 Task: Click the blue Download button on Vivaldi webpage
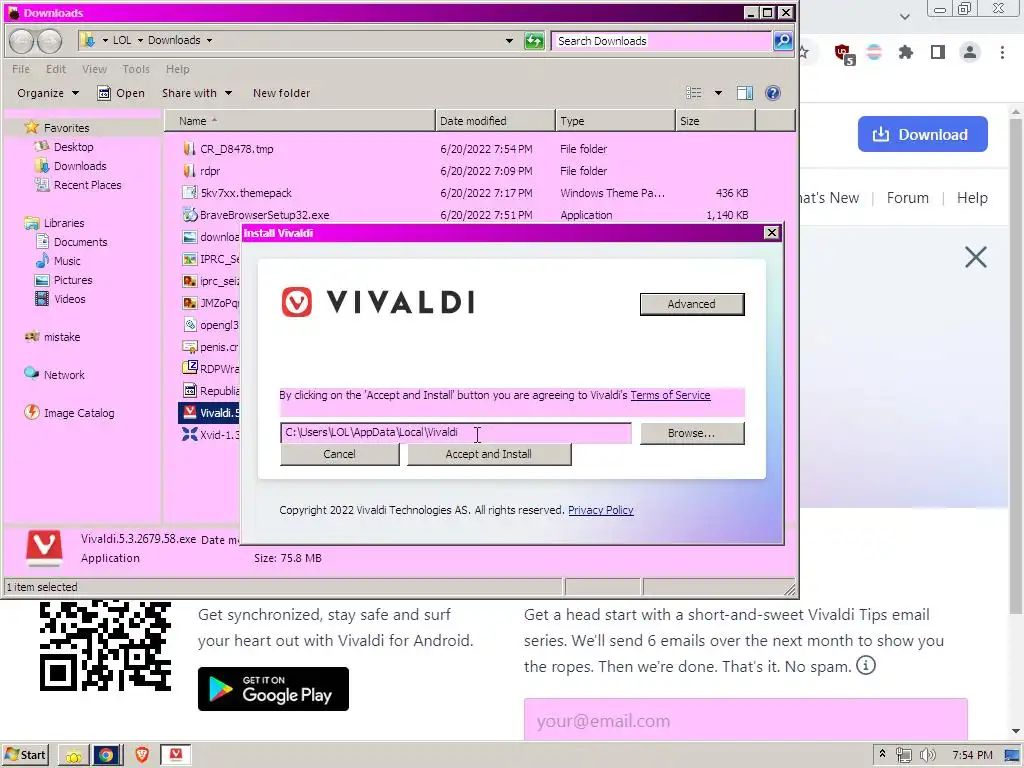(922, 135)
